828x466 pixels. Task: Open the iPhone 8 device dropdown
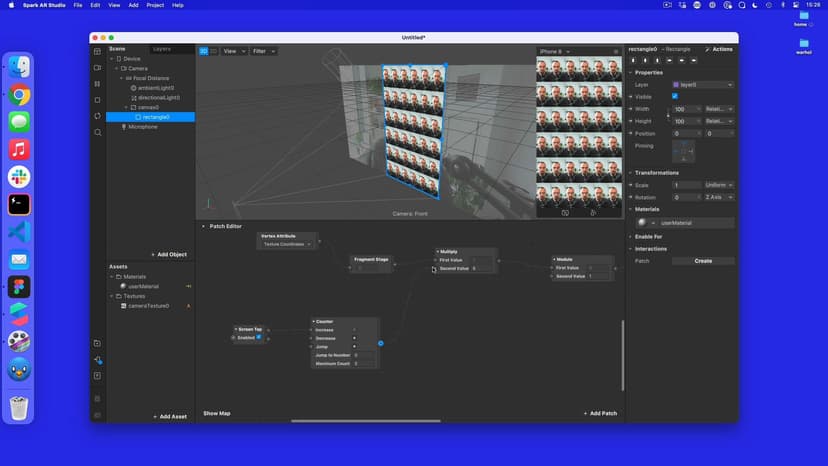pyautogui.click(x=554, y=52)
